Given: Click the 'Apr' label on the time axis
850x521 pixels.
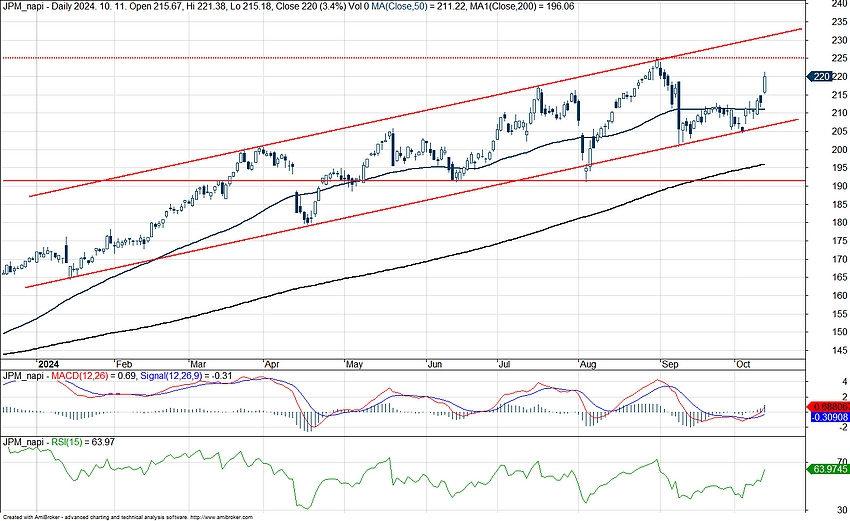Looking at the screenshot, I should [x=272, y=364].
